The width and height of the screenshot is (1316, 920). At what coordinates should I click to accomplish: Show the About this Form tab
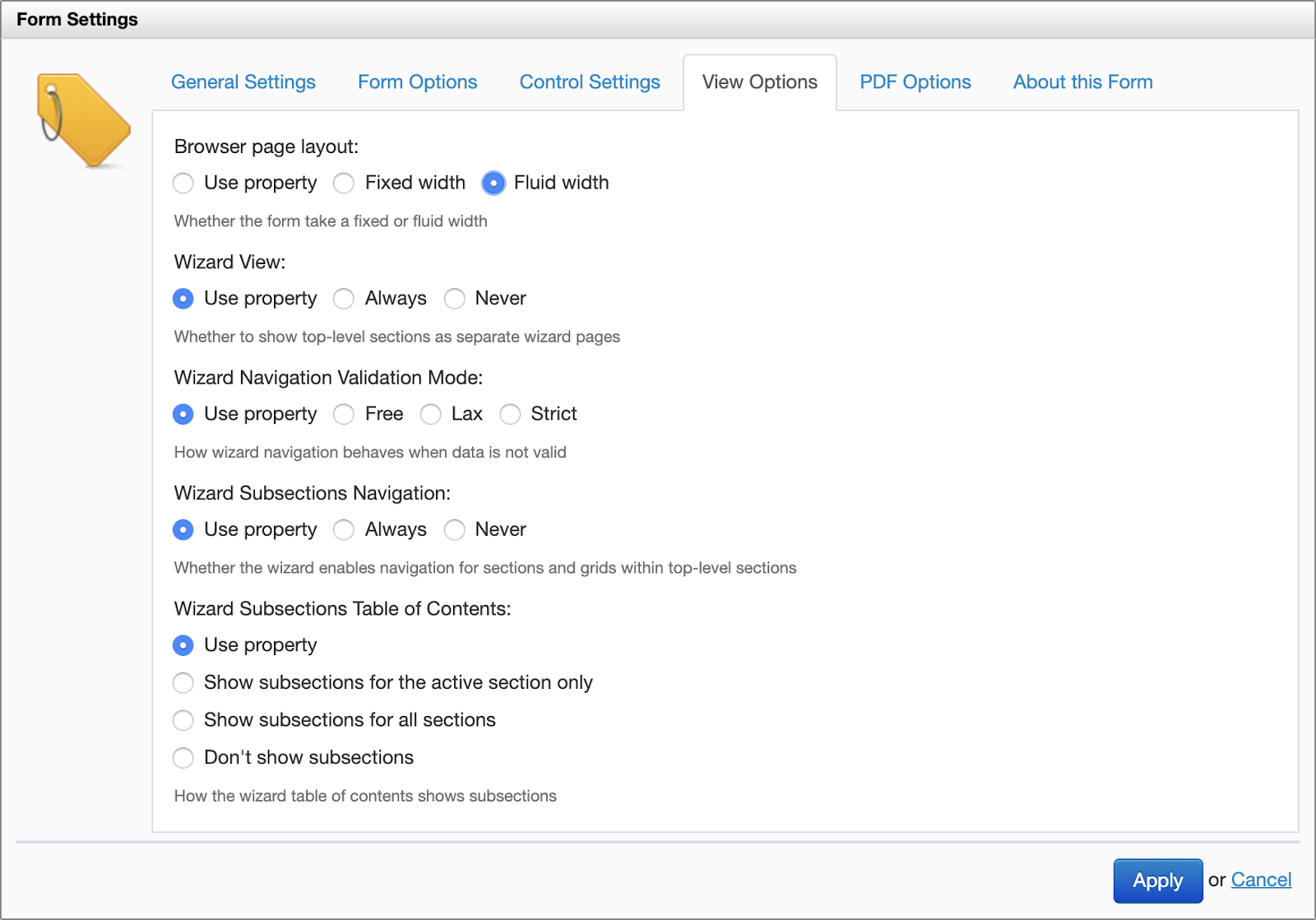pos(1083,82)
